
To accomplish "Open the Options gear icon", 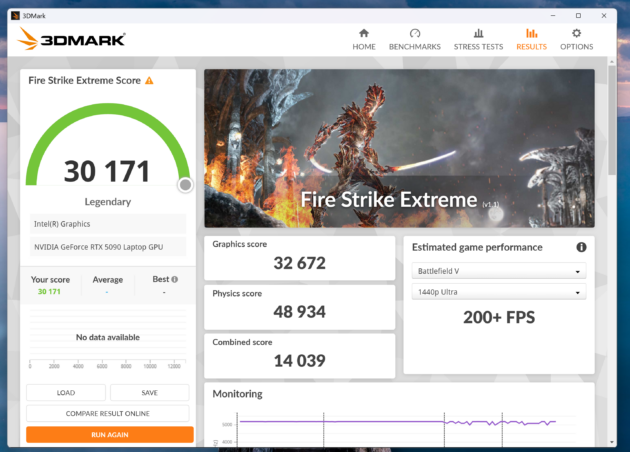I will coord(577,33).
